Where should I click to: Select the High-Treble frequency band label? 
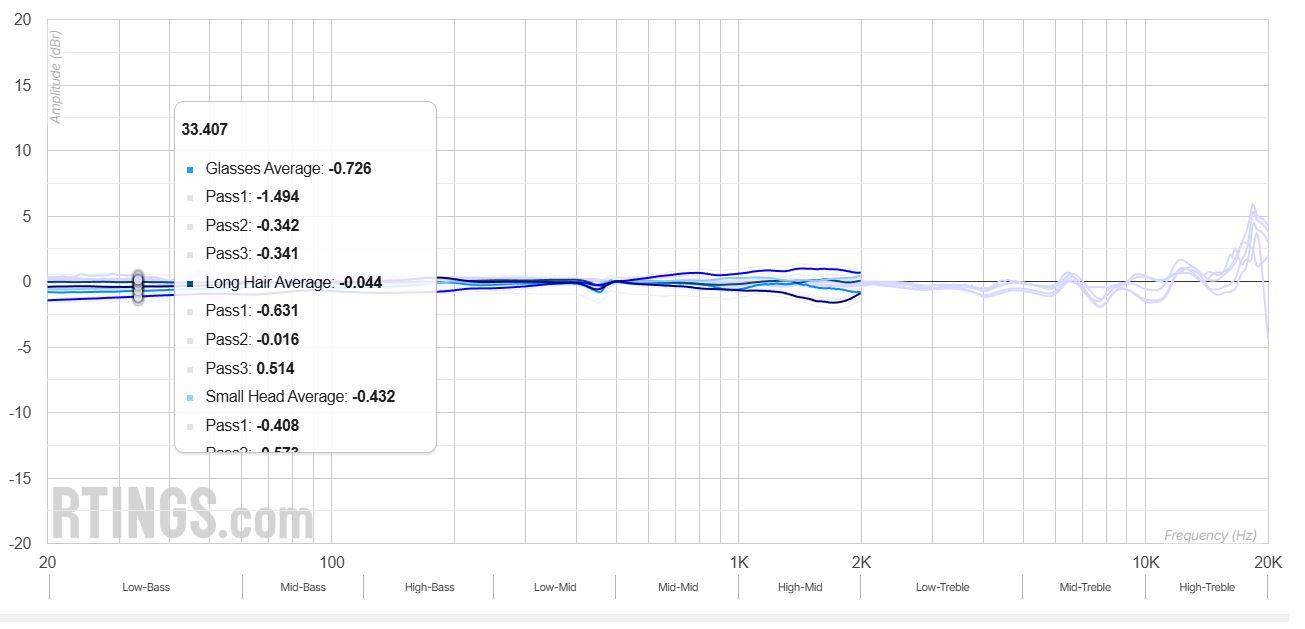coord(1207,587)
